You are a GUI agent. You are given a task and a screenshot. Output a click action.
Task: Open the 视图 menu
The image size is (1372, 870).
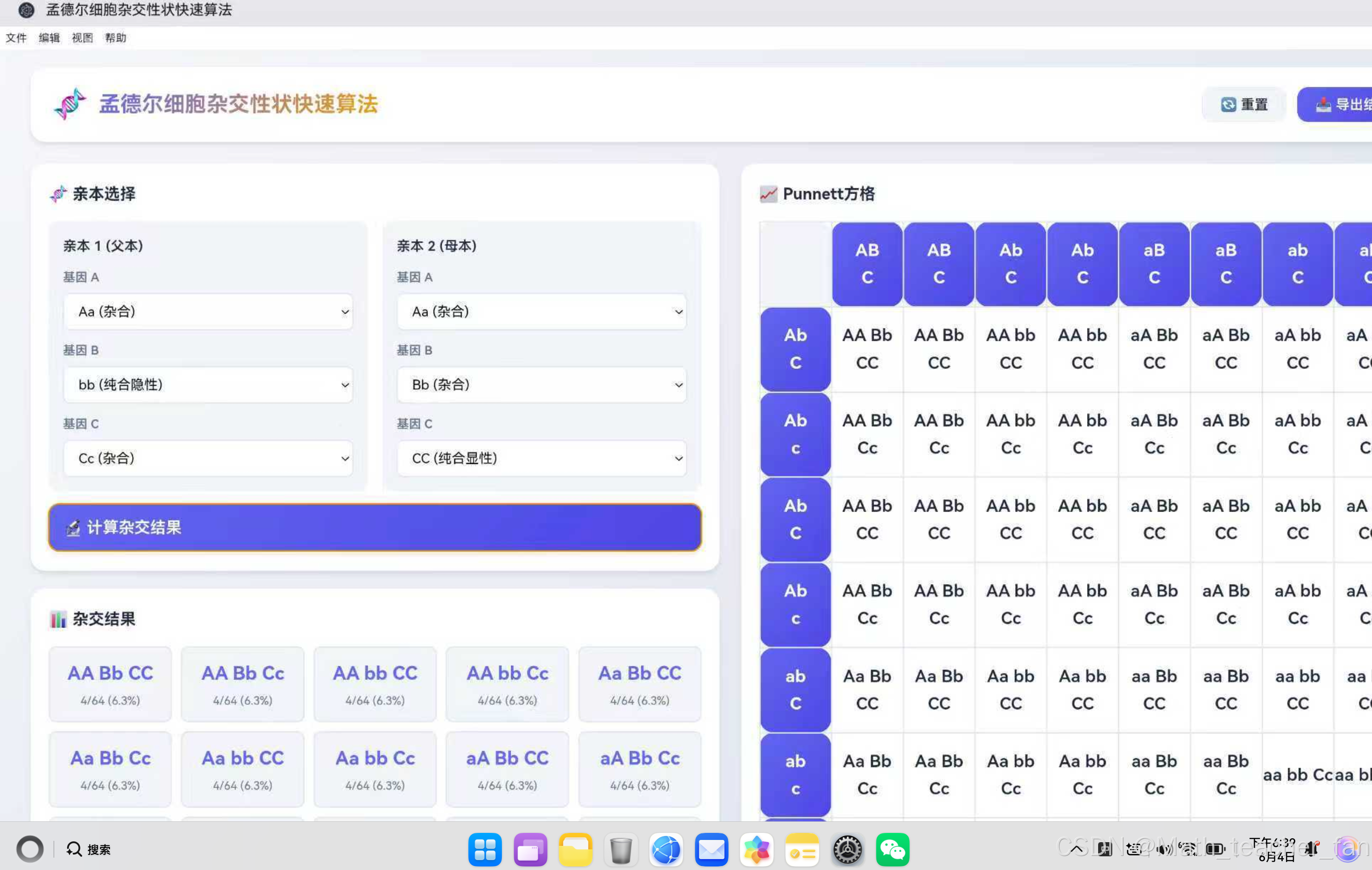point(82,38)
